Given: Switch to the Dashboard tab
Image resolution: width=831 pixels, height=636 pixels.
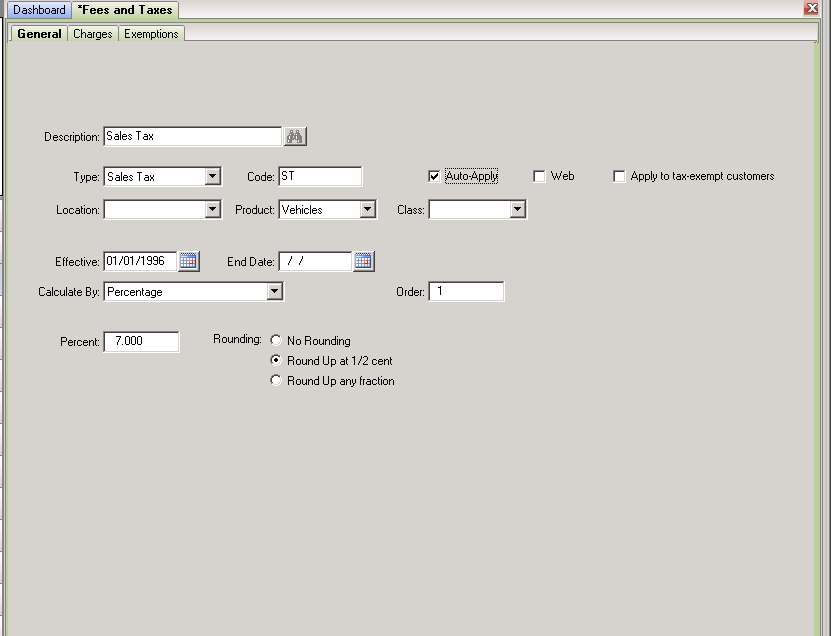Looking at the screenshot, I should click(x=39, y=10).
